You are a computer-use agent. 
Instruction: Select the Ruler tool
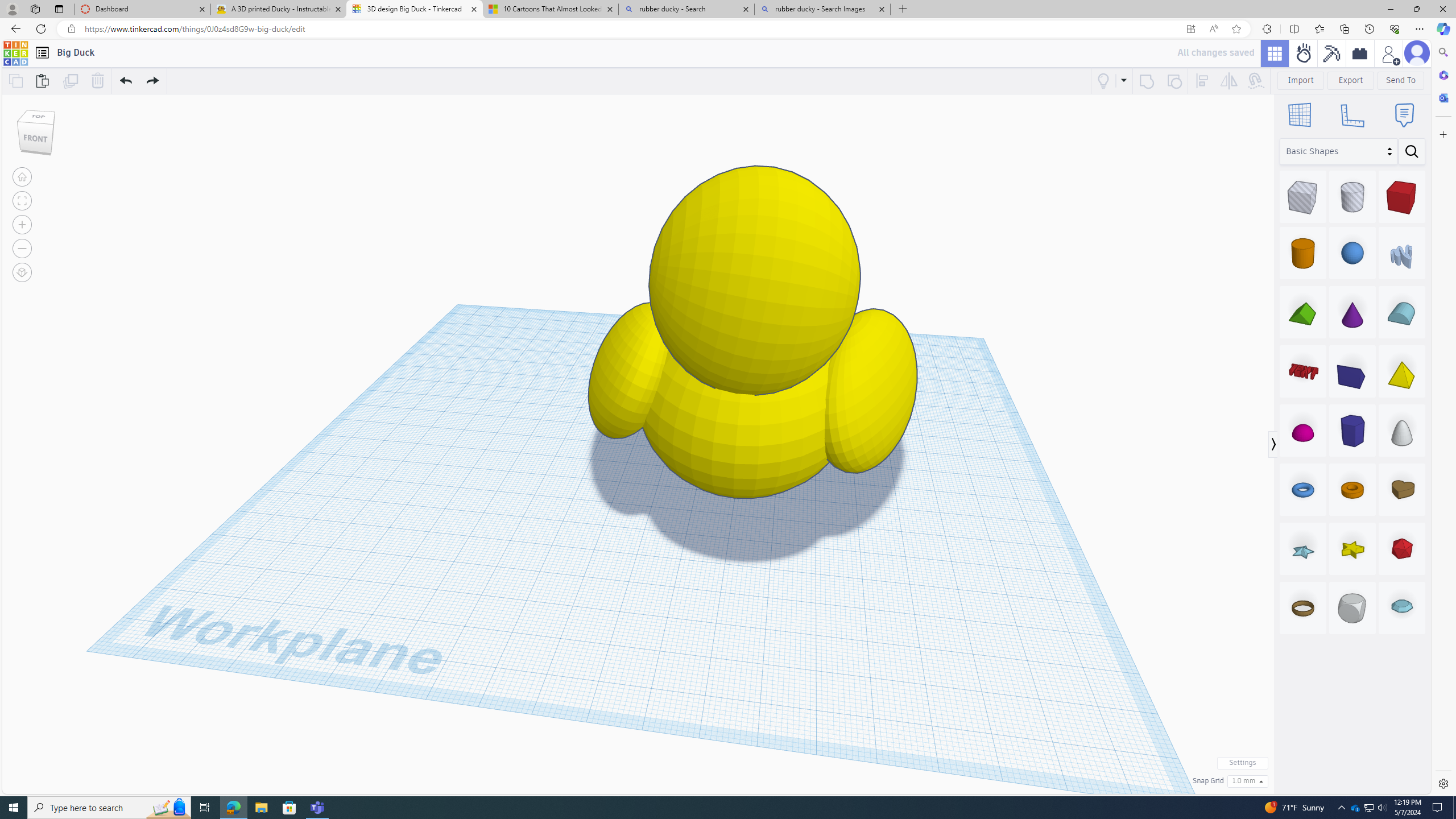(1352, 115)
